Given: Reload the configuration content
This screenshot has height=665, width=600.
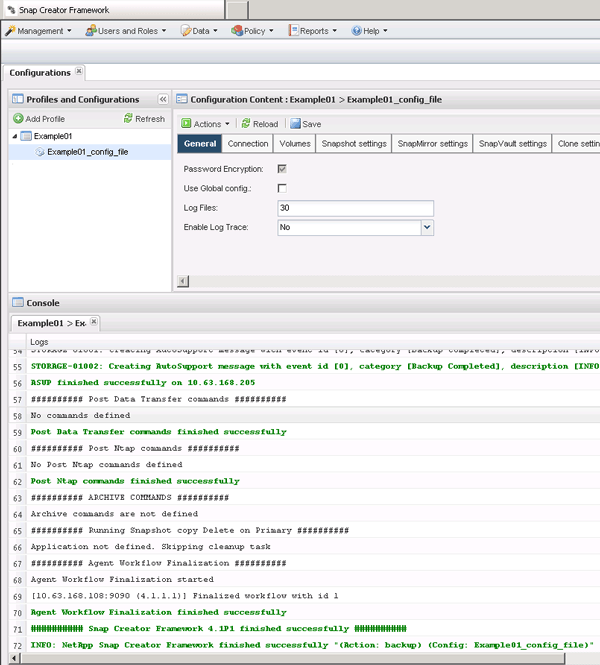Looking at the screenshot, I should tap(258, 124).
